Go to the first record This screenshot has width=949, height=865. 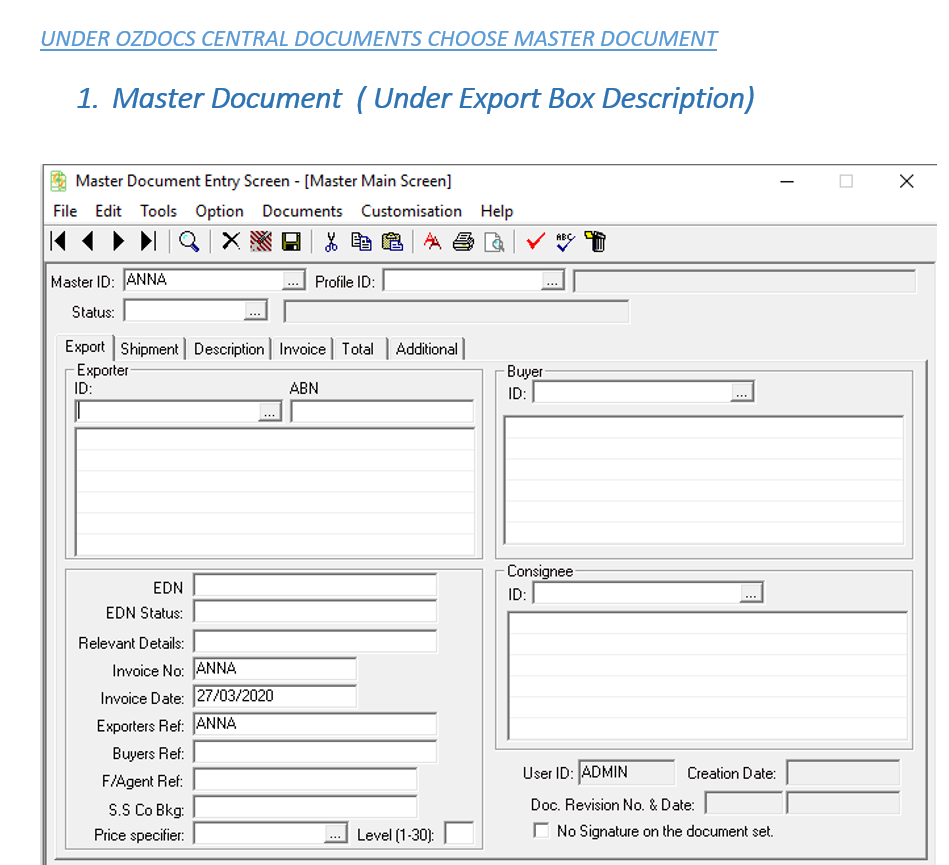click(58, 242)
